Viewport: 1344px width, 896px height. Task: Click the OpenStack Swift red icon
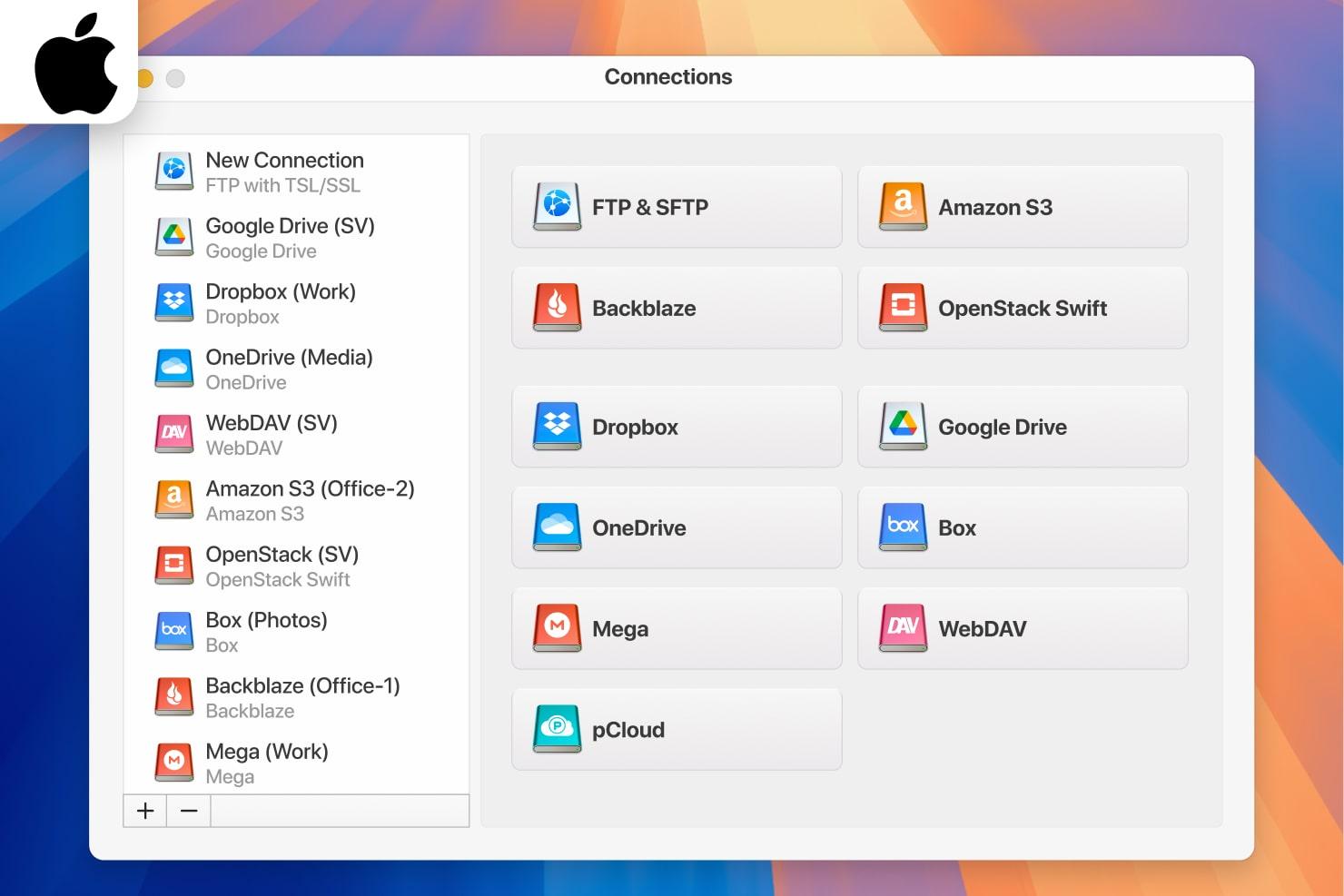[903, 308]
